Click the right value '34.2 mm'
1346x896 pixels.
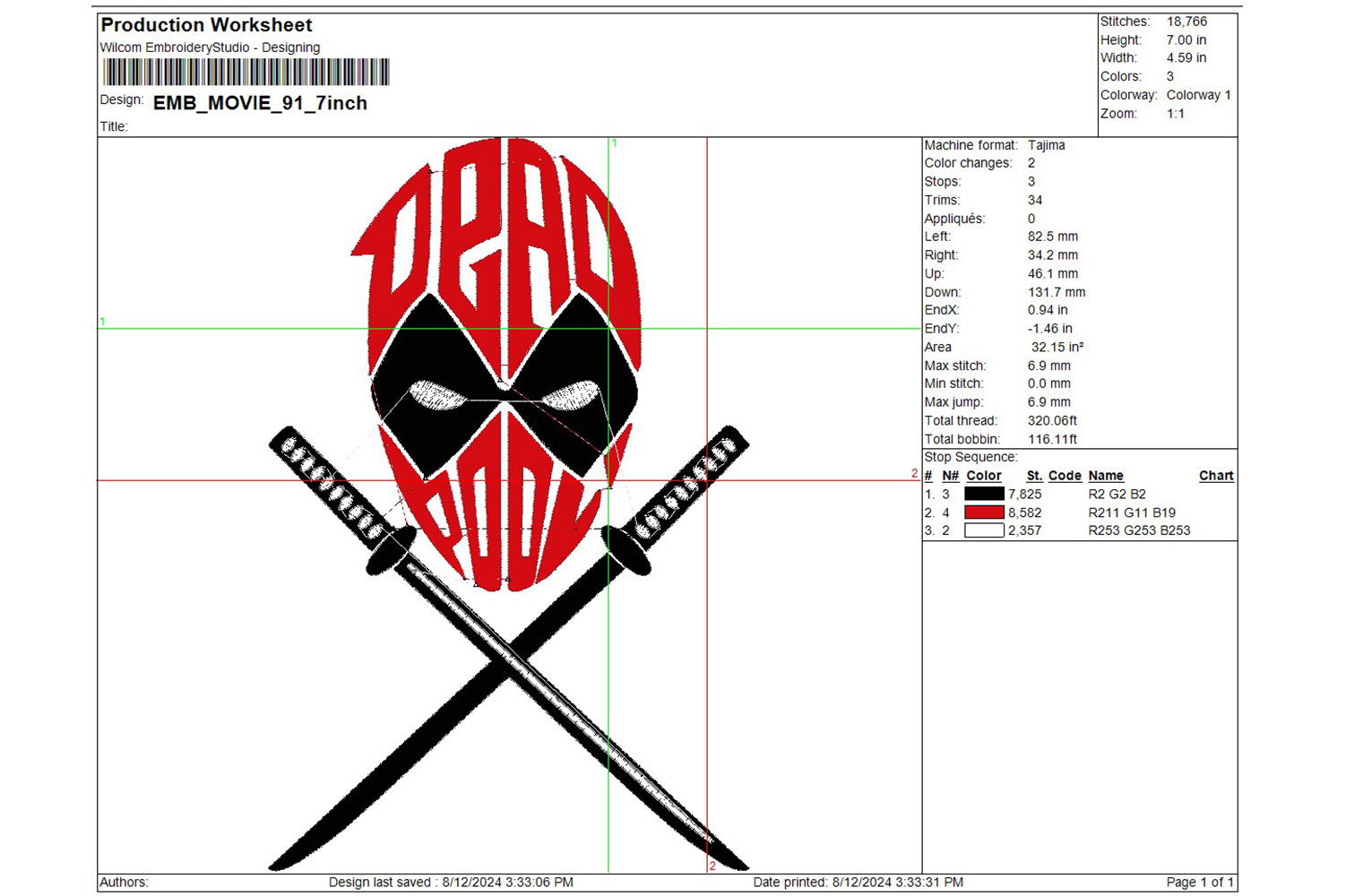(1053, 255)
